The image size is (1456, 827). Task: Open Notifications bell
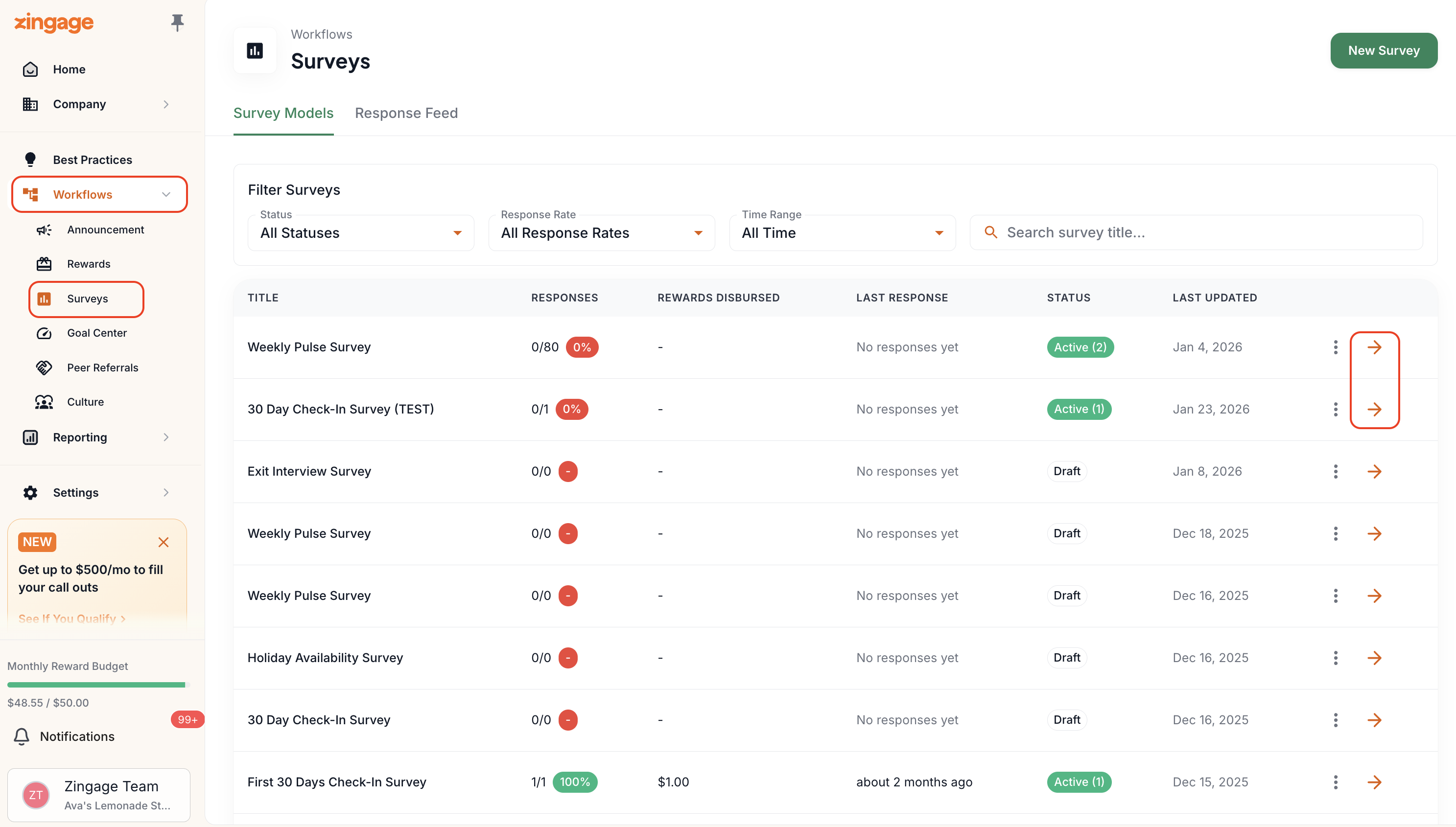[22, 736]
